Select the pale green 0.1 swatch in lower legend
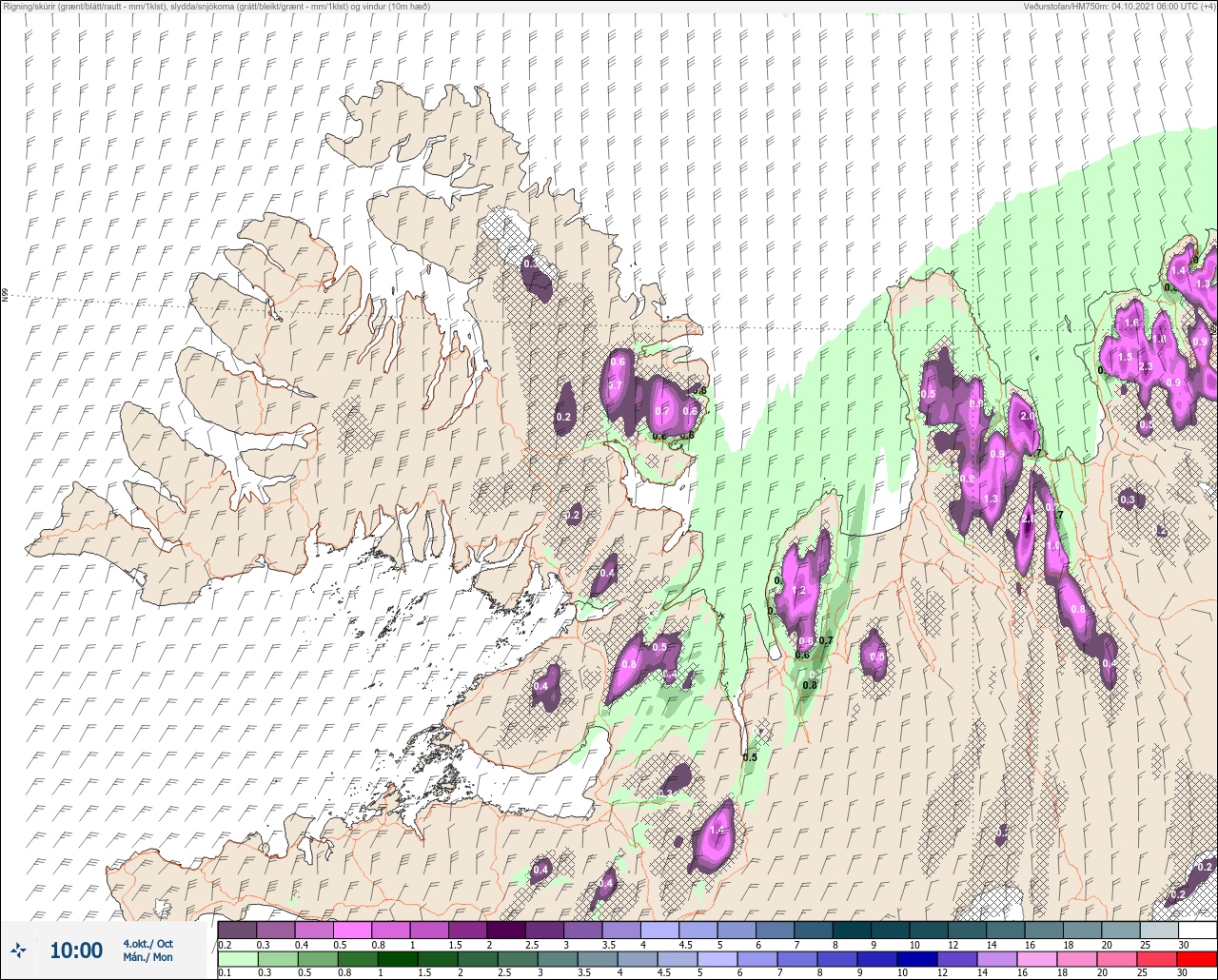Screen dimensions: 1218x980 coord(237,960)
